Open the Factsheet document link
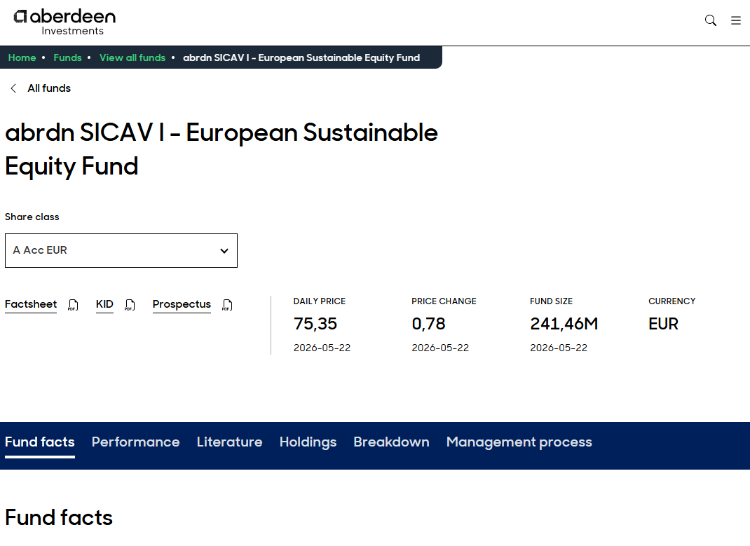Image resolution: width=750 pixels, height=546 pixels. (31, 305)
